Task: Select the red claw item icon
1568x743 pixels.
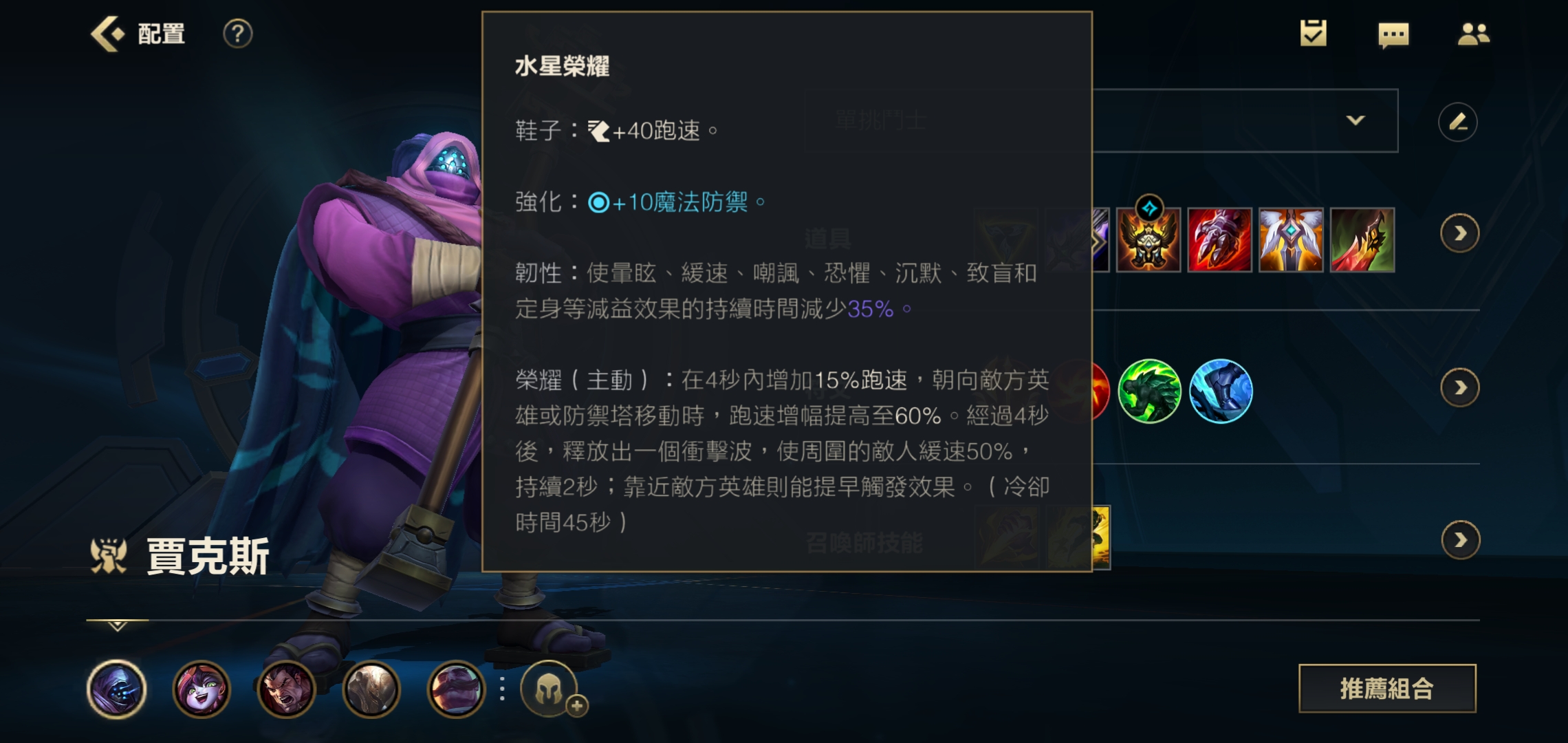Action: 1219,240
